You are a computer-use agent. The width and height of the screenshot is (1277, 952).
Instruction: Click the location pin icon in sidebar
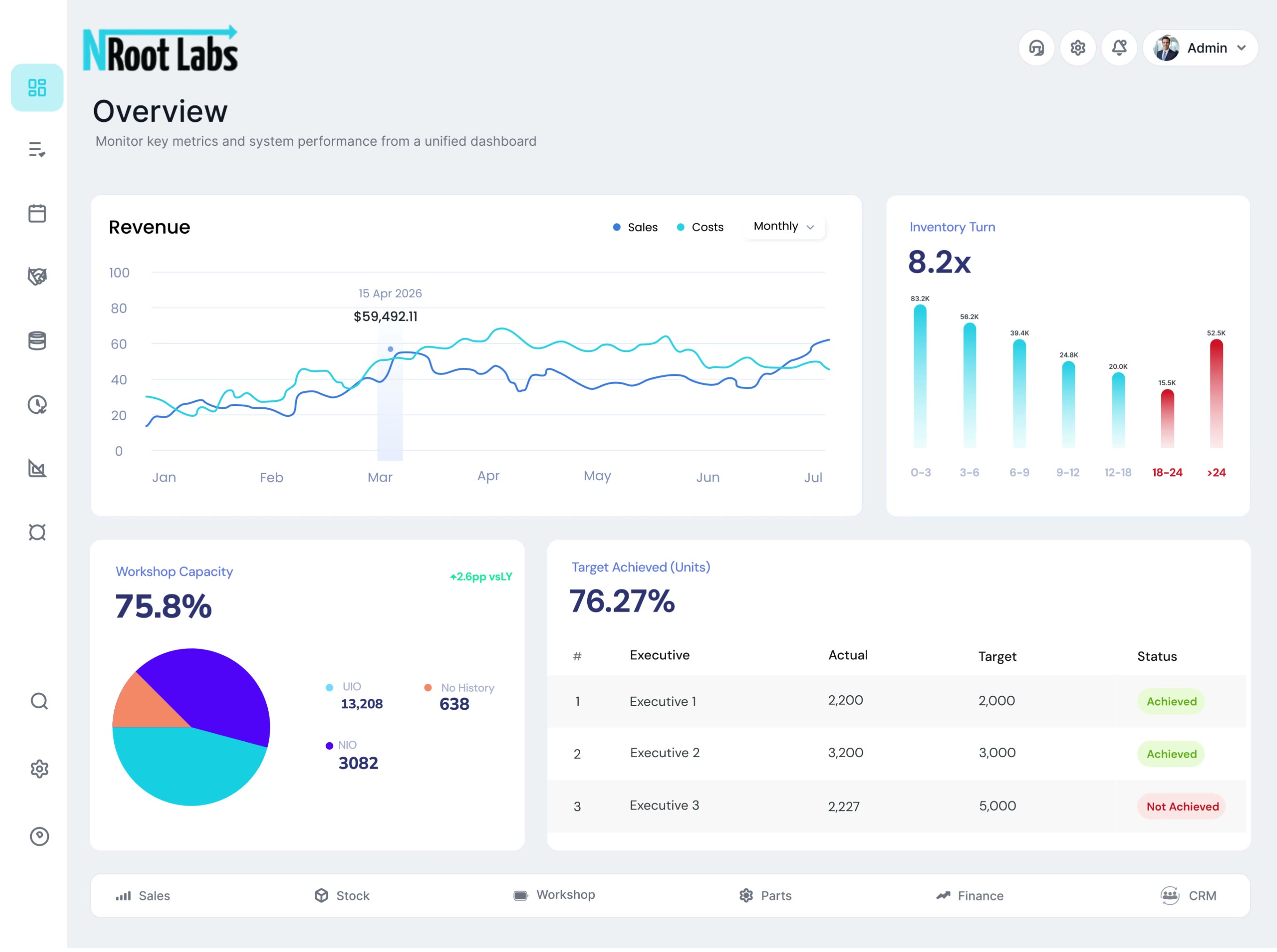coord(39,836)
